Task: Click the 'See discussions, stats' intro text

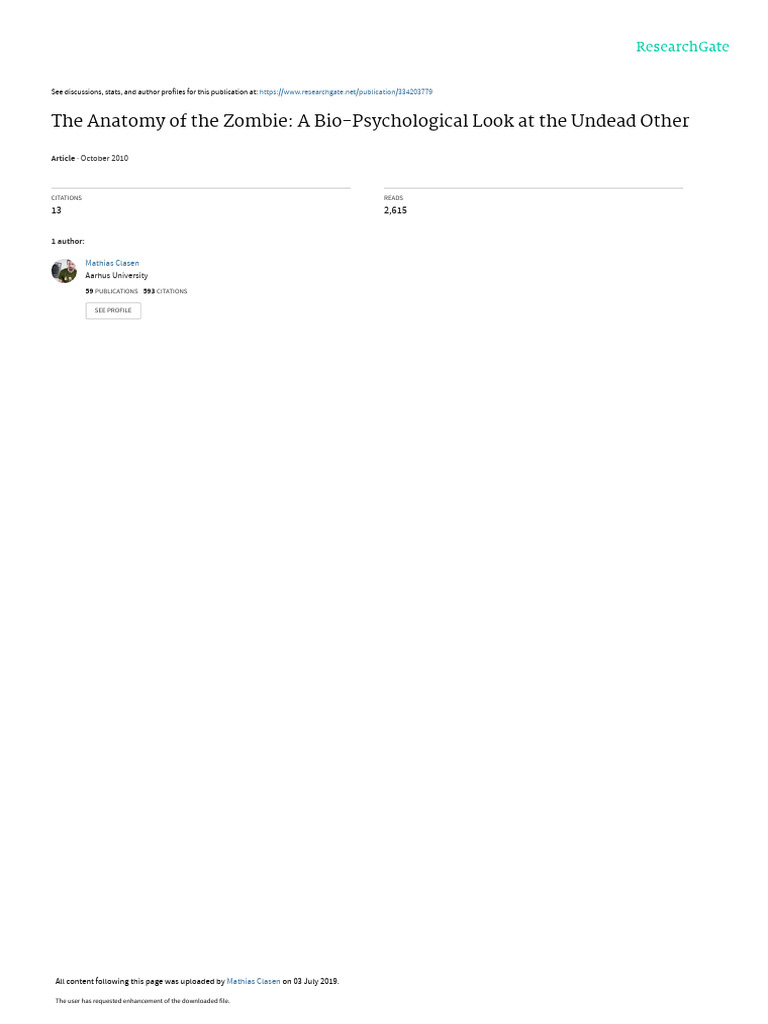Action: pyautogui.click(x=154, y=92)
